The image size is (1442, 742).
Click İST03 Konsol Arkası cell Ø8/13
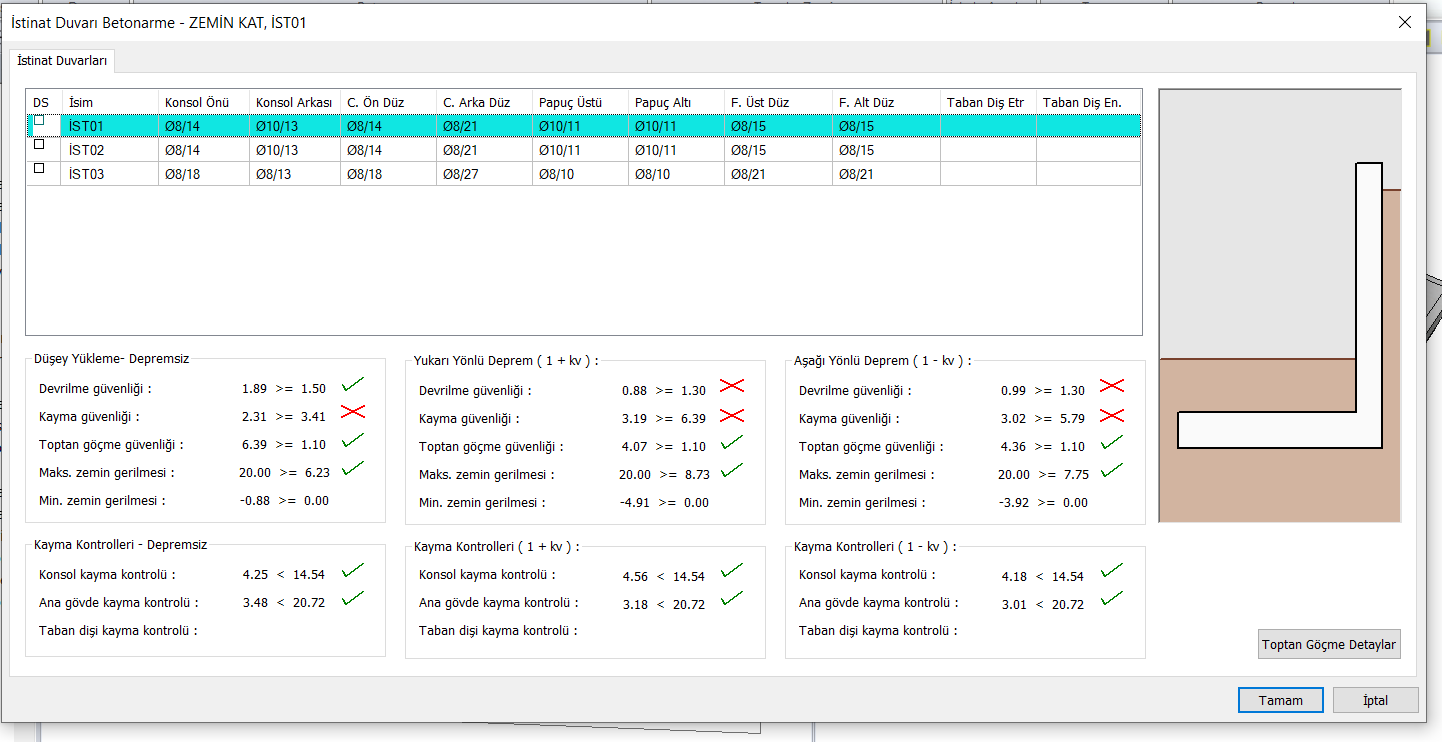coord(295,174)
